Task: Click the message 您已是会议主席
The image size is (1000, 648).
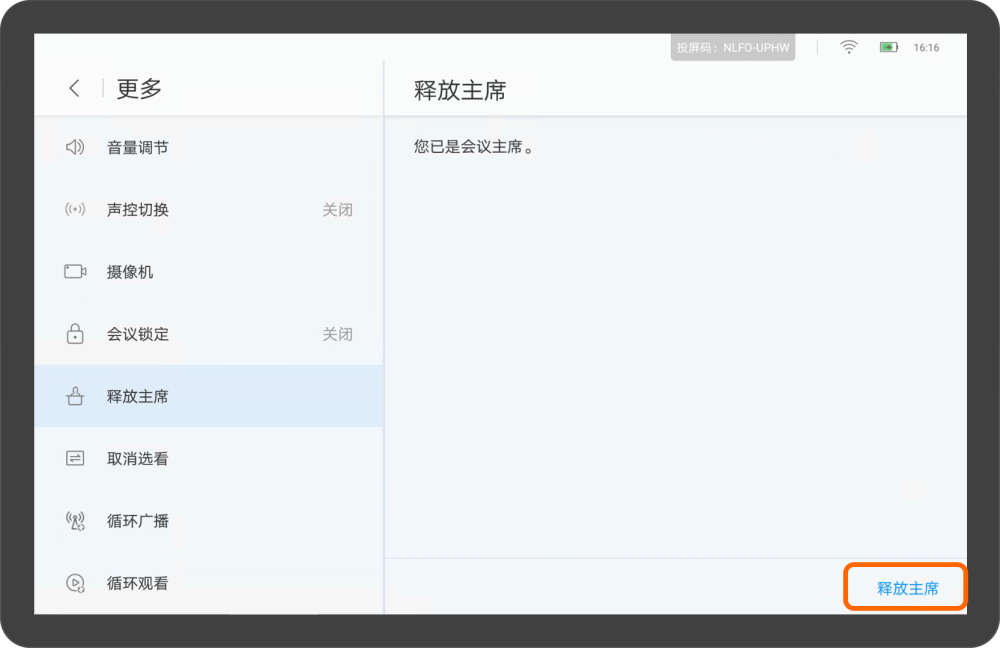Action: 472,146
